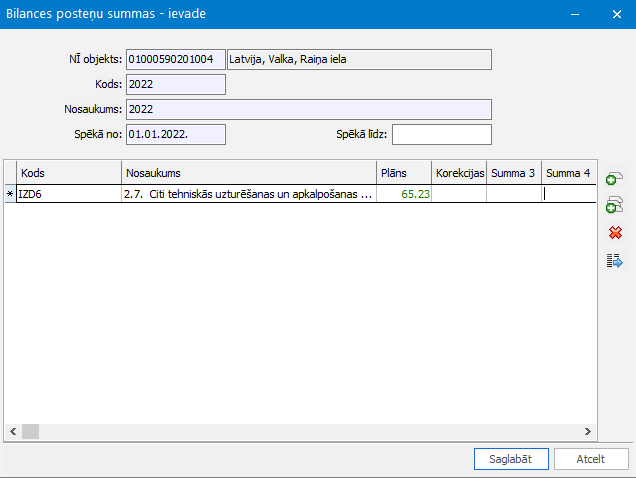Image resolution: width=636 pixels, height=478 pixels.
Task: Focus the Nosaukums input field
Action: 309,110
